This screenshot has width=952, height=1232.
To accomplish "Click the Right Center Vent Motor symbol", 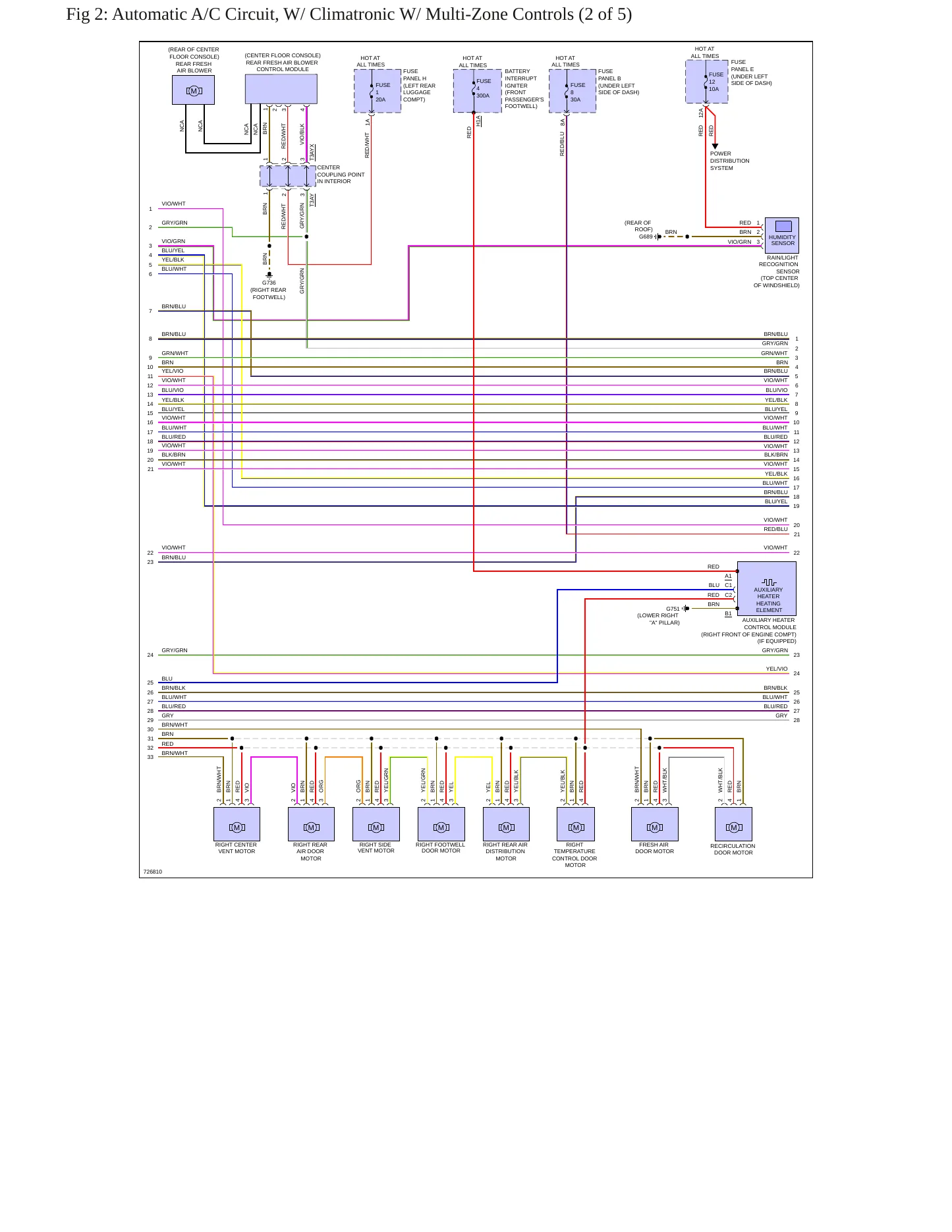I will coord(237,824).
